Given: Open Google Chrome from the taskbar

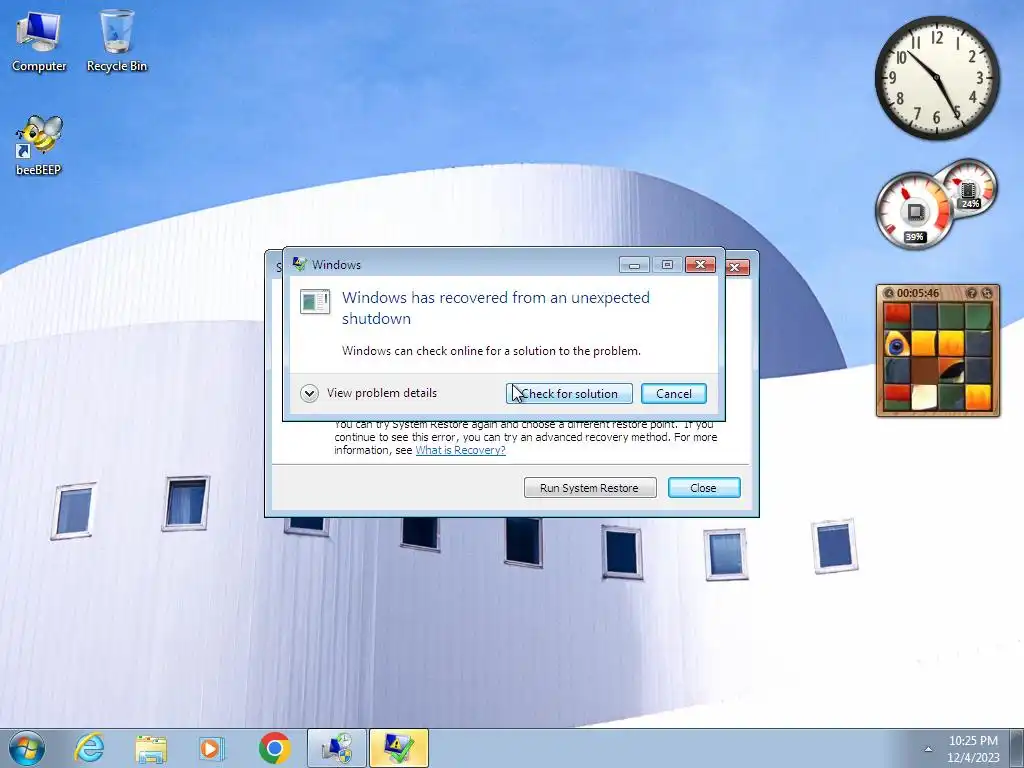Looking at the screenshot, I should [274, 748].
